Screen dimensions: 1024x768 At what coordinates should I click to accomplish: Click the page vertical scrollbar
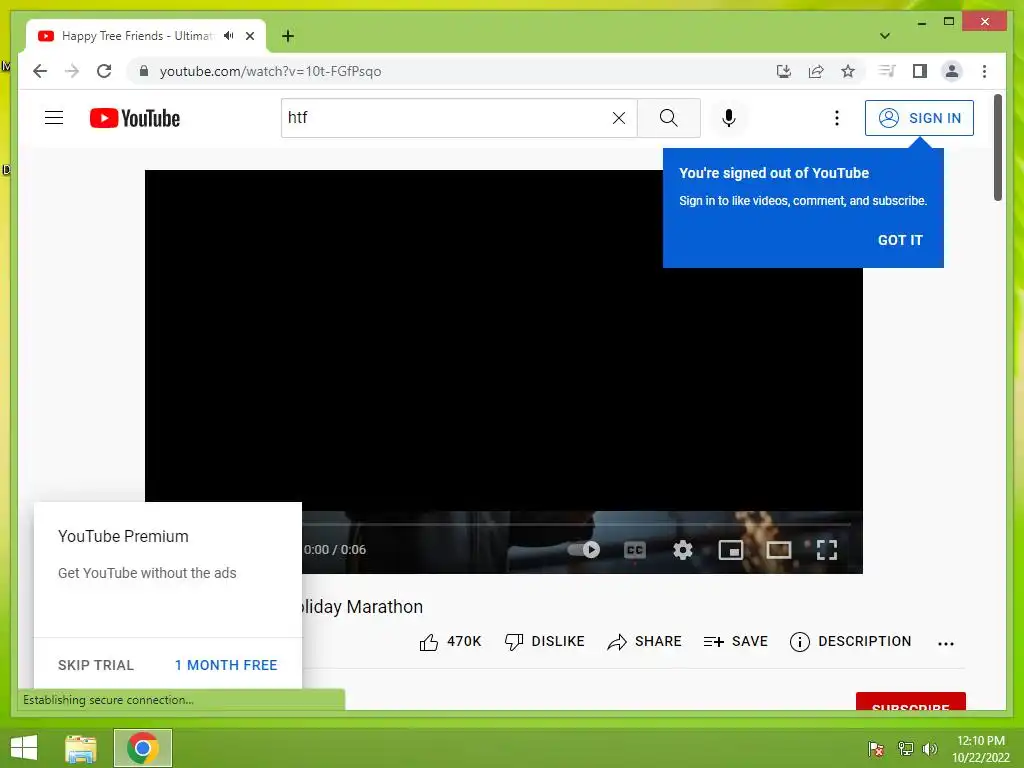click(997, 148)
